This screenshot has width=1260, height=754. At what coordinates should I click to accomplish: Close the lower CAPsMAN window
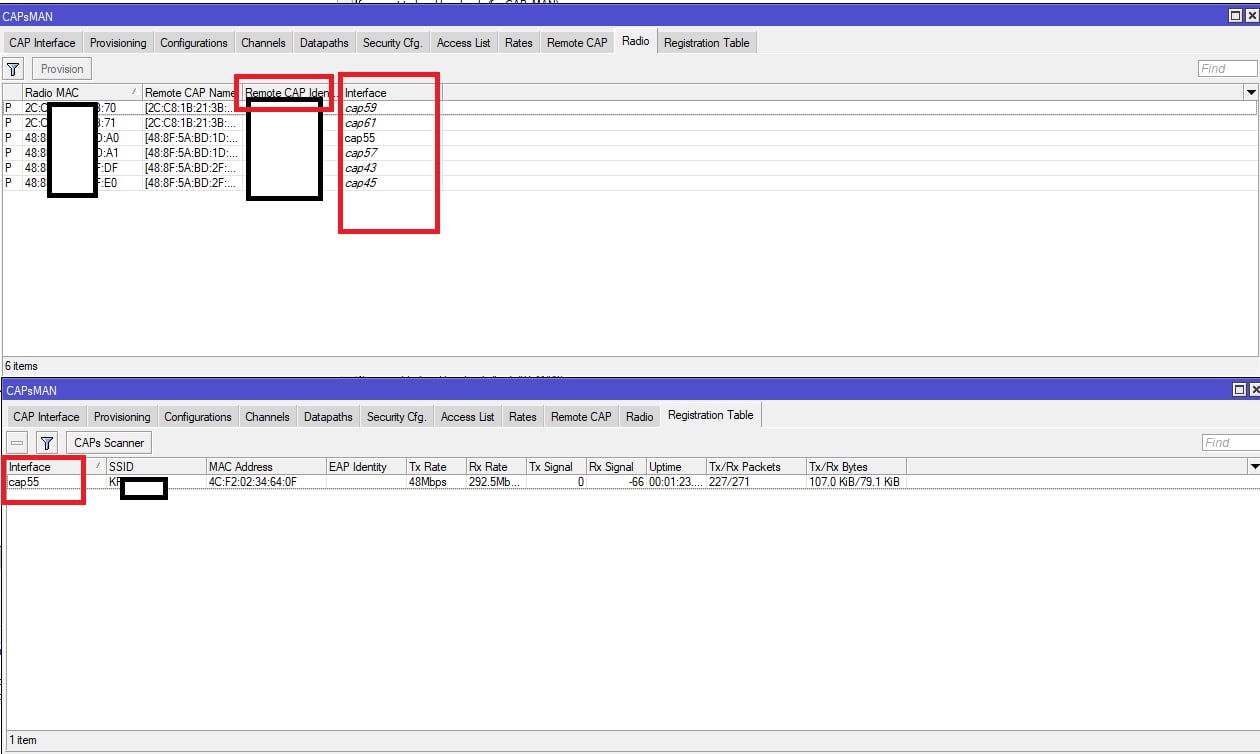pyautogui.click(x=1253, y=390)
